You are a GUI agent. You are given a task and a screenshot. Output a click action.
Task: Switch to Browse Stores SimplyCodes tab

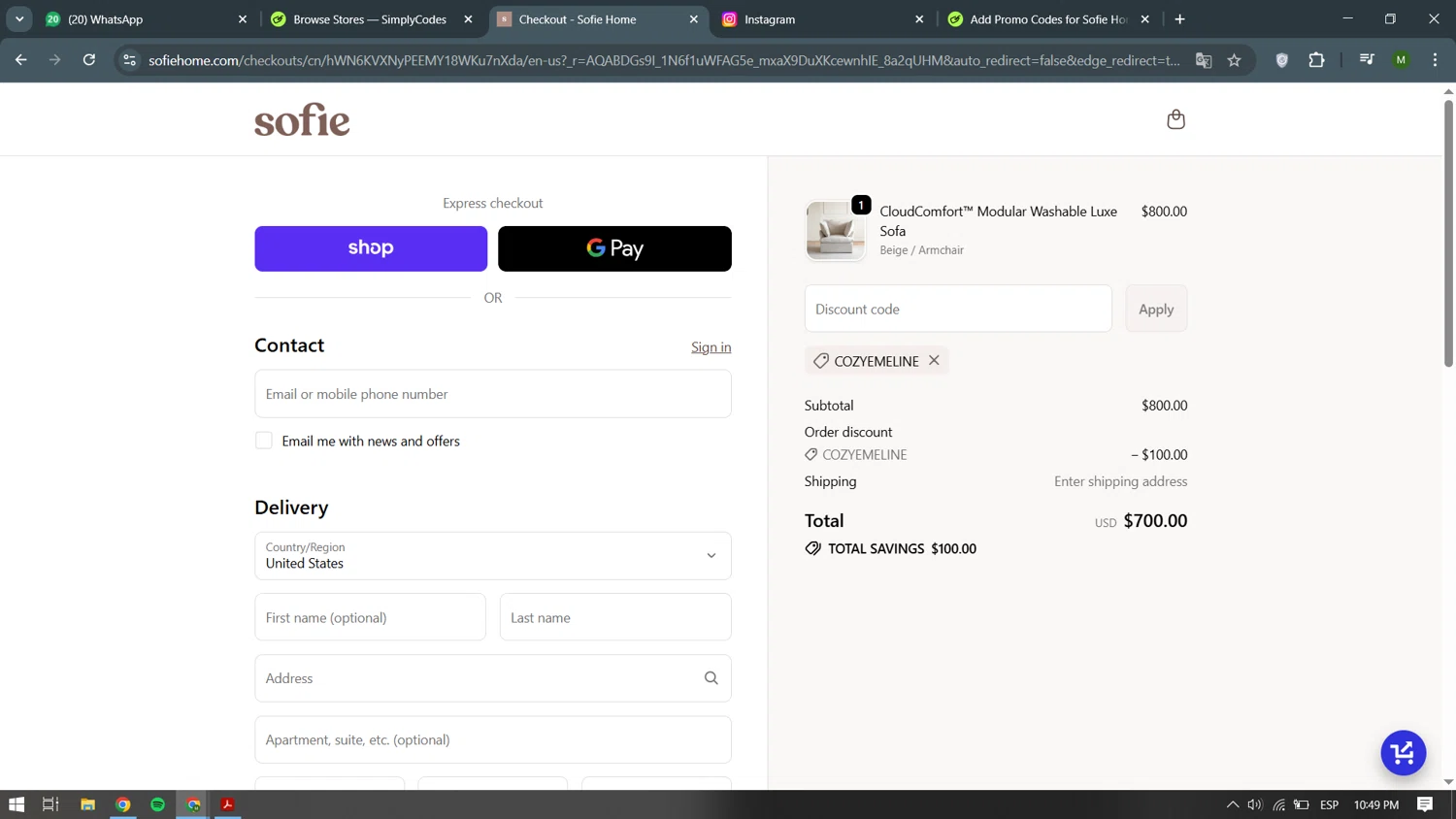[370, 19]
